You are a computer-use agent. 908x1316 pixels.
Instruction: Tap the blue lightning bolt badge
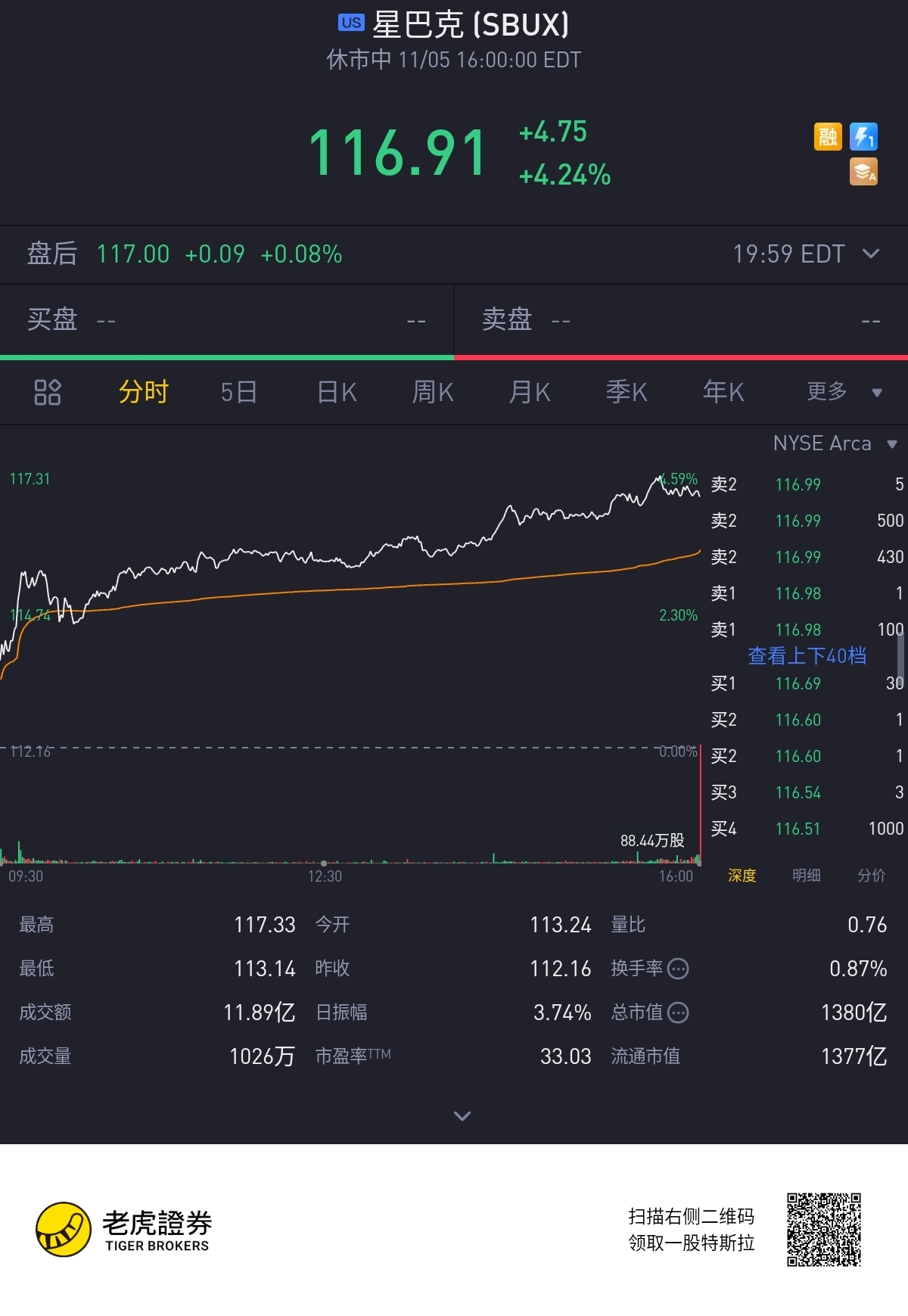pos(863,136)
